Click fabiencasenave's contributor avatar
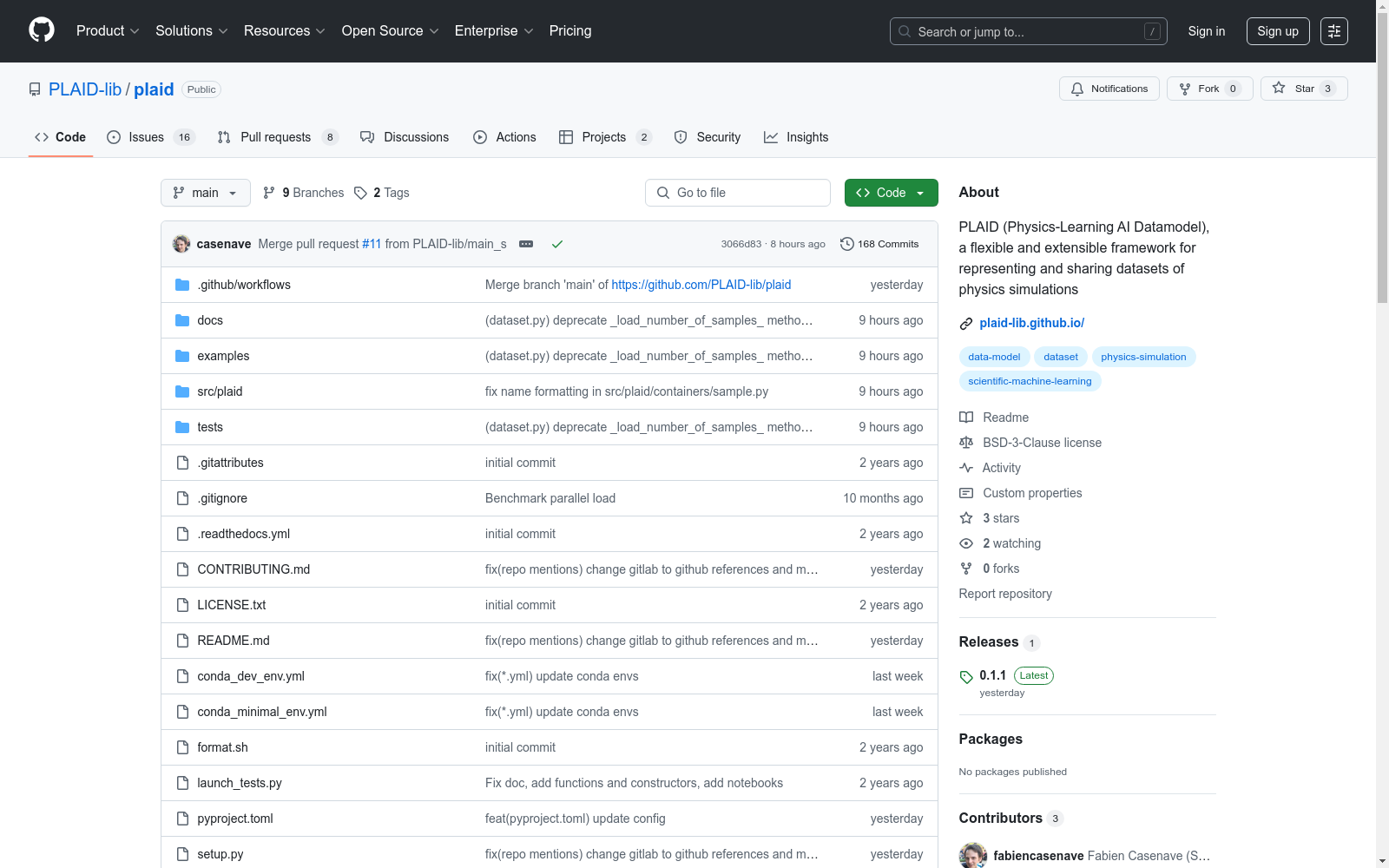The width and height of the screenshot is (1389, 868). tap(973, 855)
